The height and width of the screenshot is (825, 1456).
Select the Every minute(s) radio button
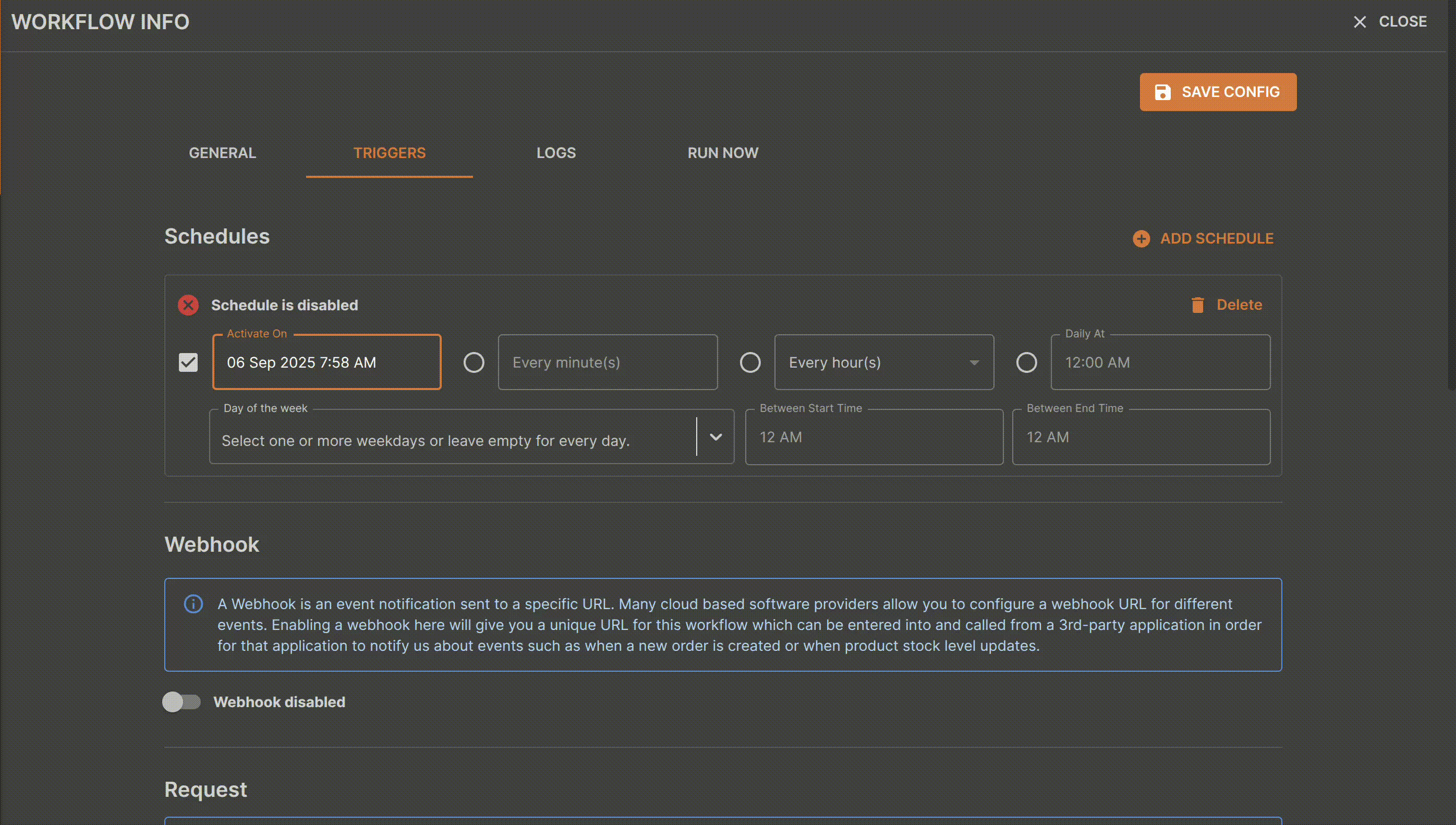point(474,362)
